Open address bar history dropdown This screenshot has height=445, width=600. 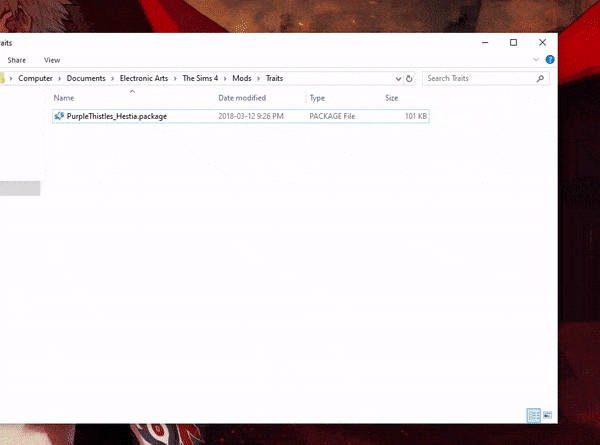click(397, 78)
